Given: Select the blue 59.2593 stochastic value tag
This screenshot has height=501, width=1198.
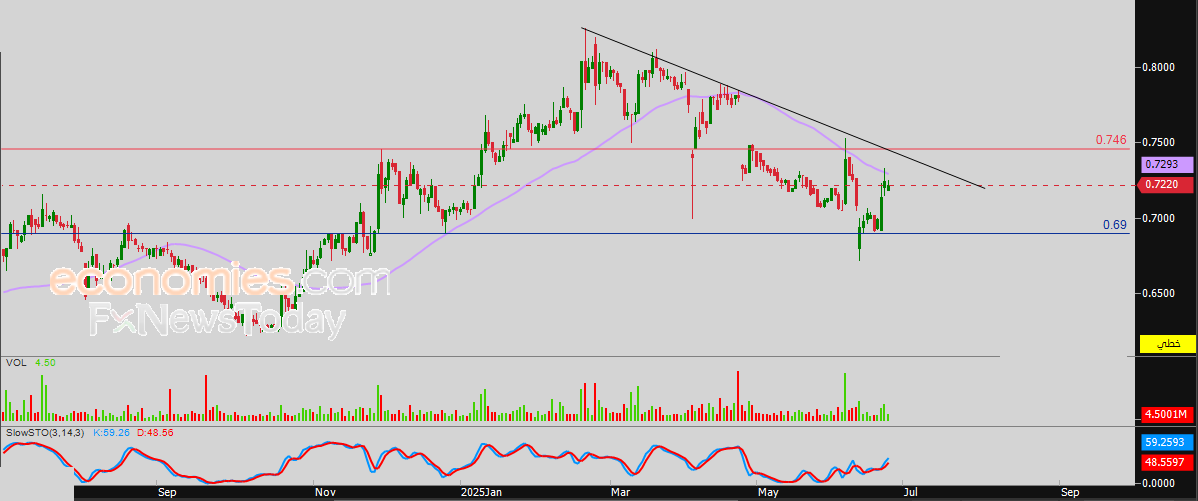Looking at the screenshot, I should pos(1167,441).
